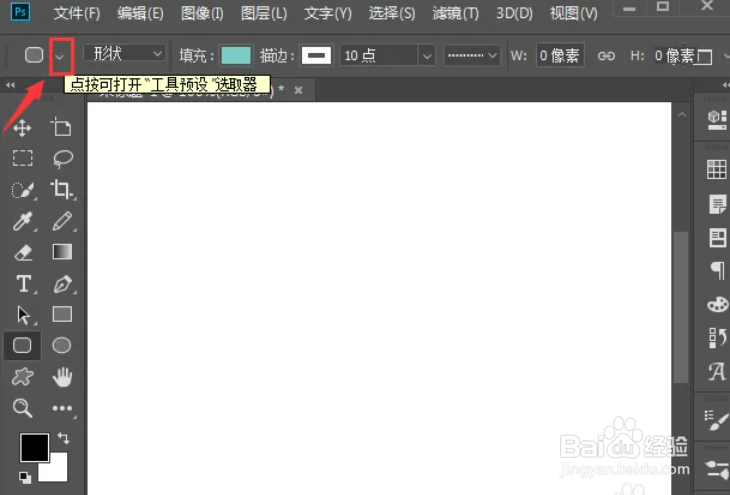
Task: Click the H height input field
Action: pyautogui.click(x=674, y=56)
